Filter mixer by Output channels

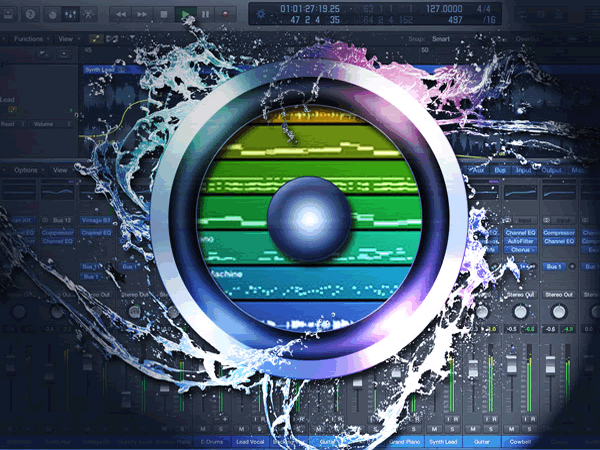(x=552, y=170)
